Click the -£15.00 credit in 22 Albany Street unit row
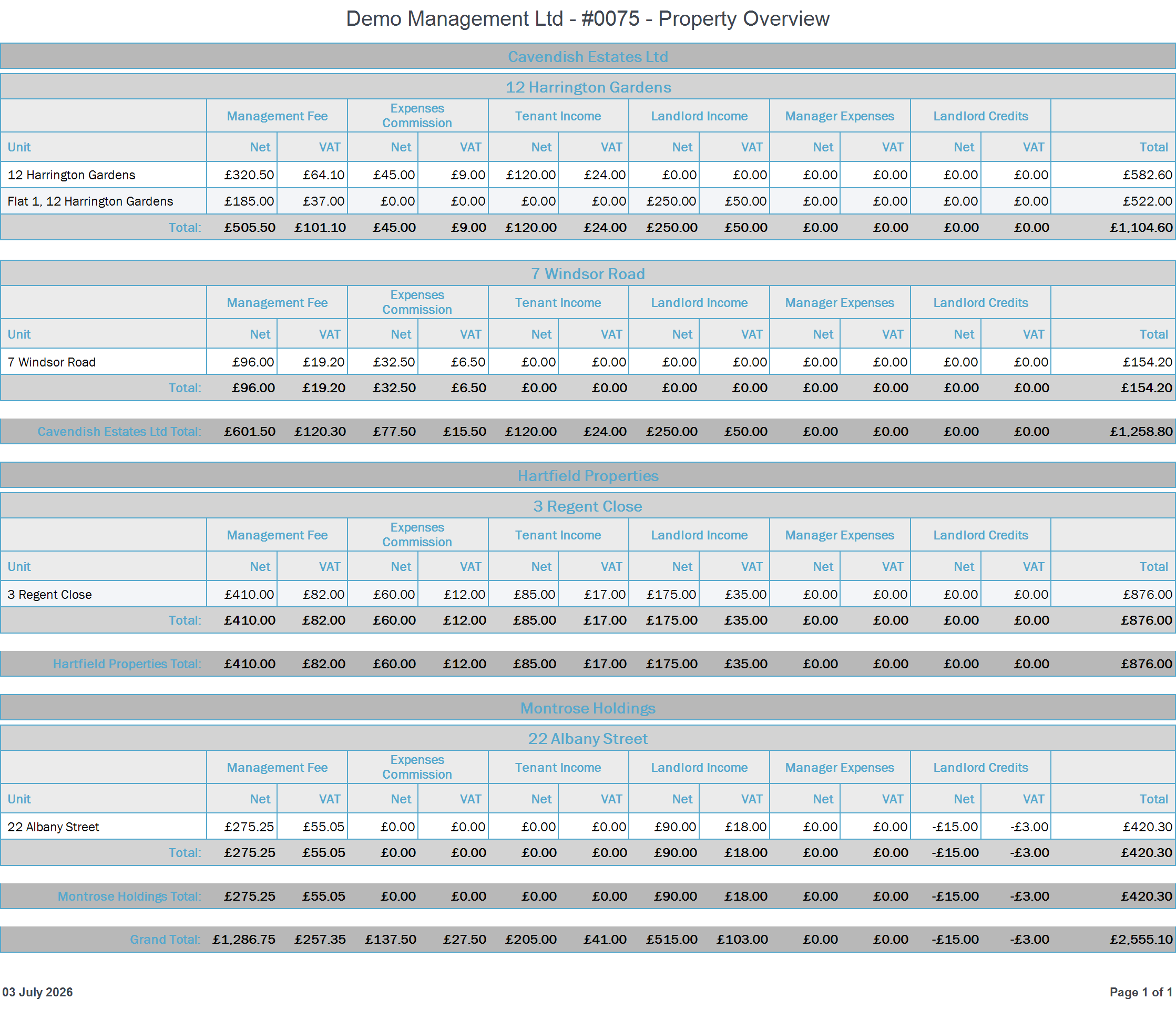The image size is (1176, 1009). pos(955,827)
